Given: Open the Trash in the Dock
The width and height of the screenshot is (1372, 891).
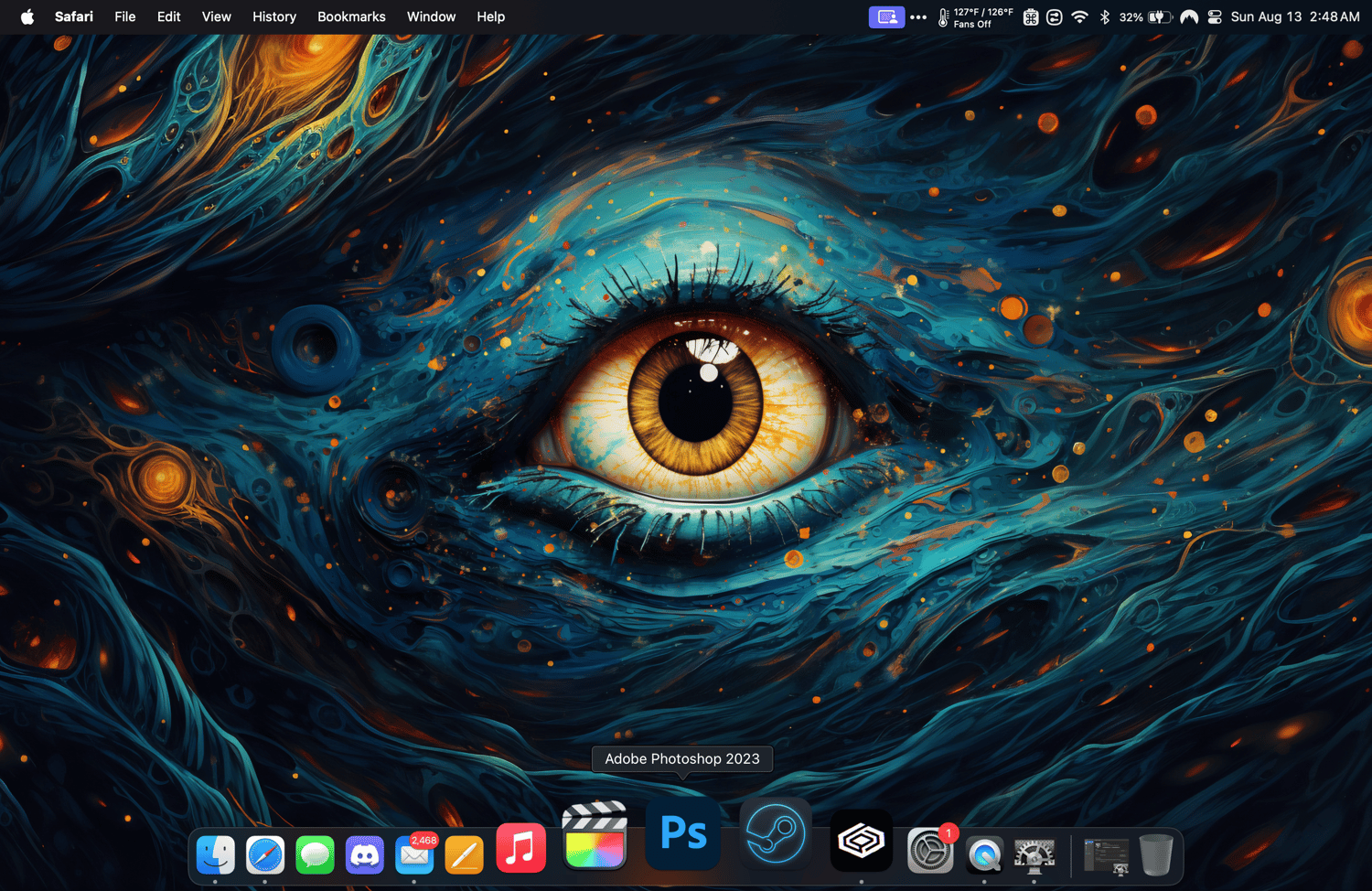Looking at the screenshot, I should click(x=1156, y=854).
